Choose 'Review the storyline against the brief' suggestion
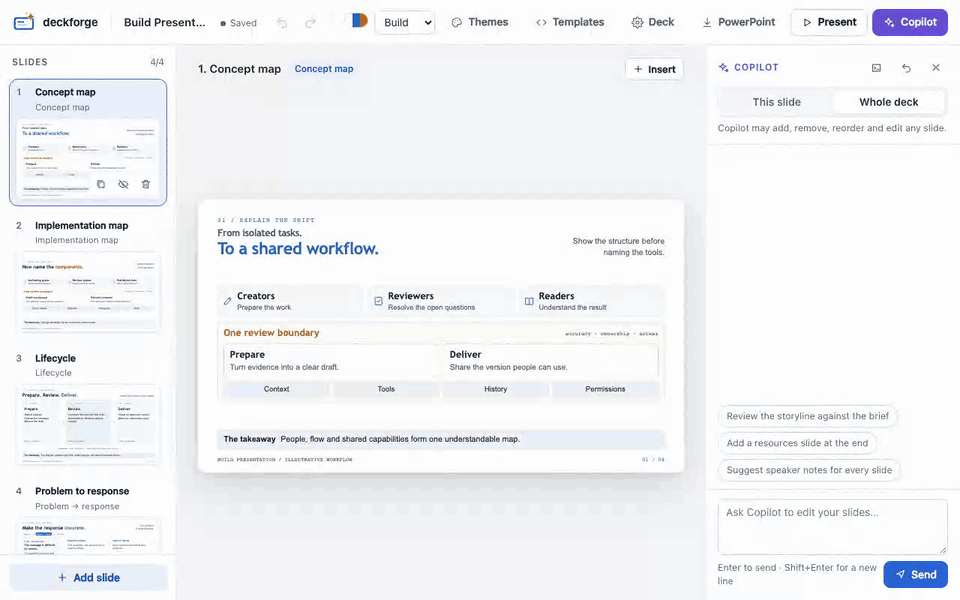960x600 pixels. pos(808,416)
